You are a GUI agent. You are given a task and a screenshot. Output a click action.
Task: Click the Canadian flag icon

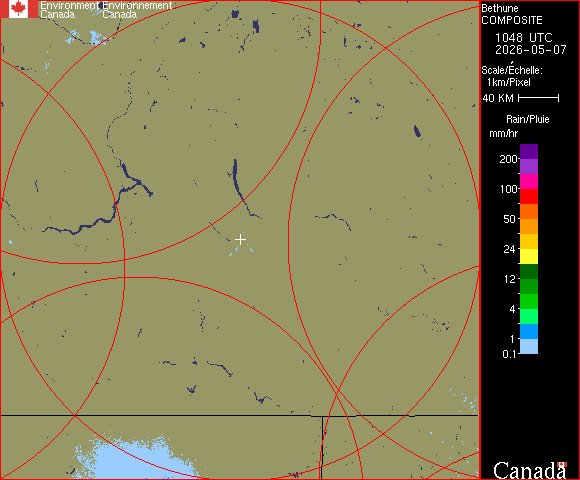19,9
